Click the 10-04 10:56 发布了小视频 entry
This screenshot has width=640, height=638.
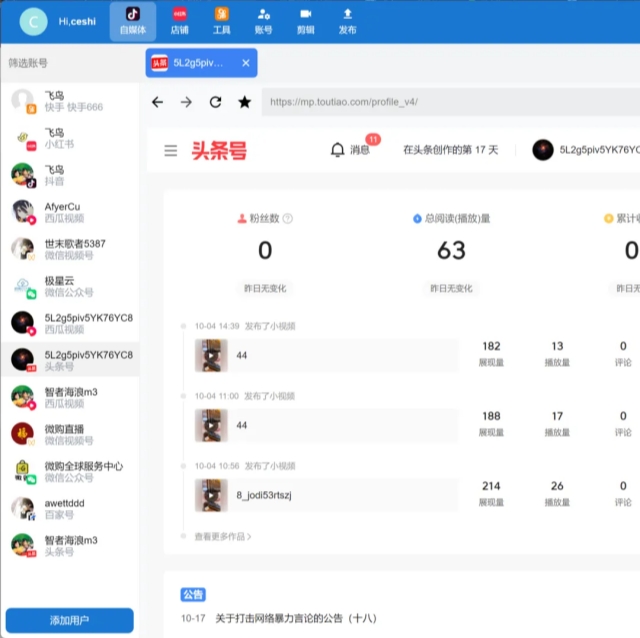tap(245, 466)
